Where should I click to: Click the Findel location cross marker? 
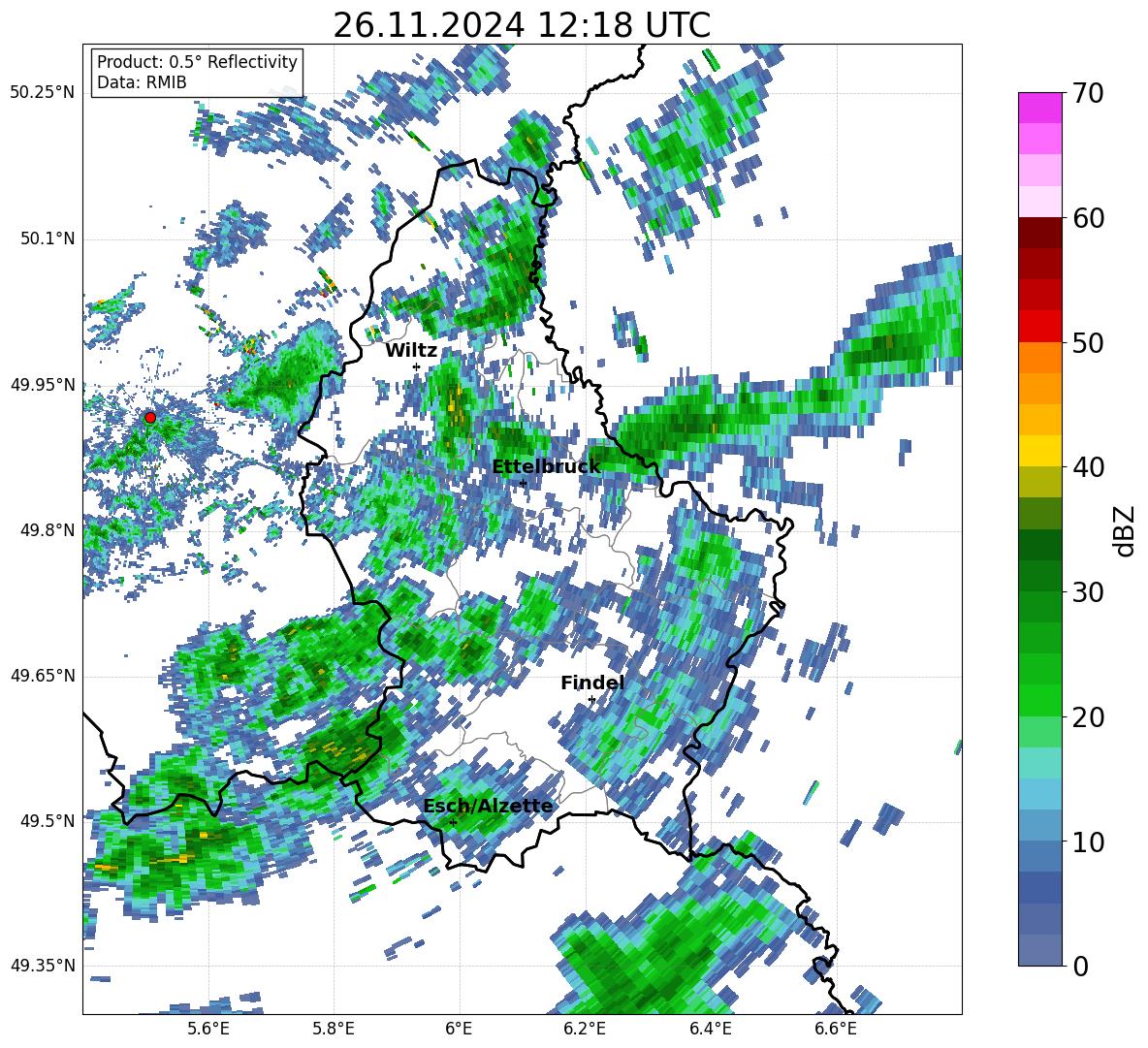591,700
